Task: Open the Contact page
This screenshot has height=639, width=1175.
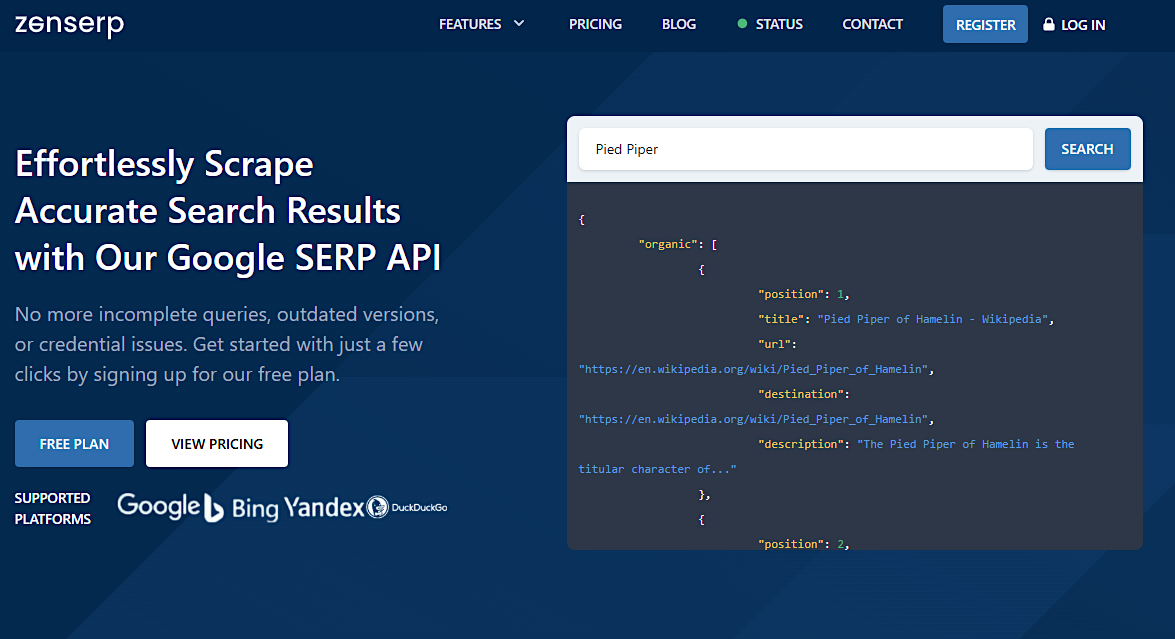Action: click(x=872, y=24)
